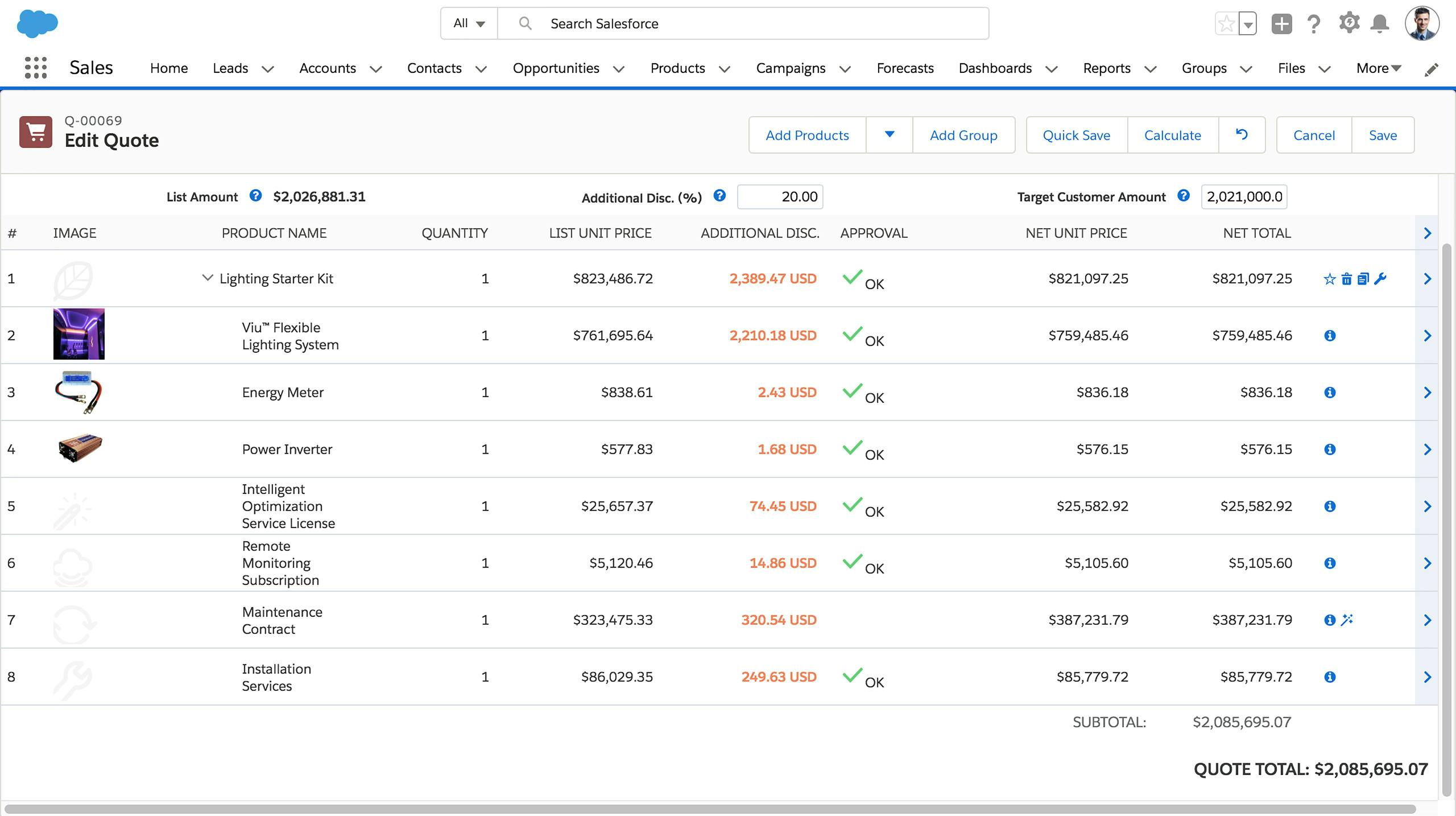Open the Add Products dropdown arrow

[890, 135]
